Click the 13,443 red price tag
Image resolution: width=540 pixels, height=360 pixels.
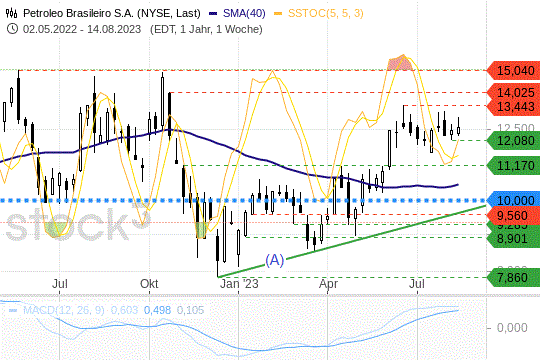point(514,107)
